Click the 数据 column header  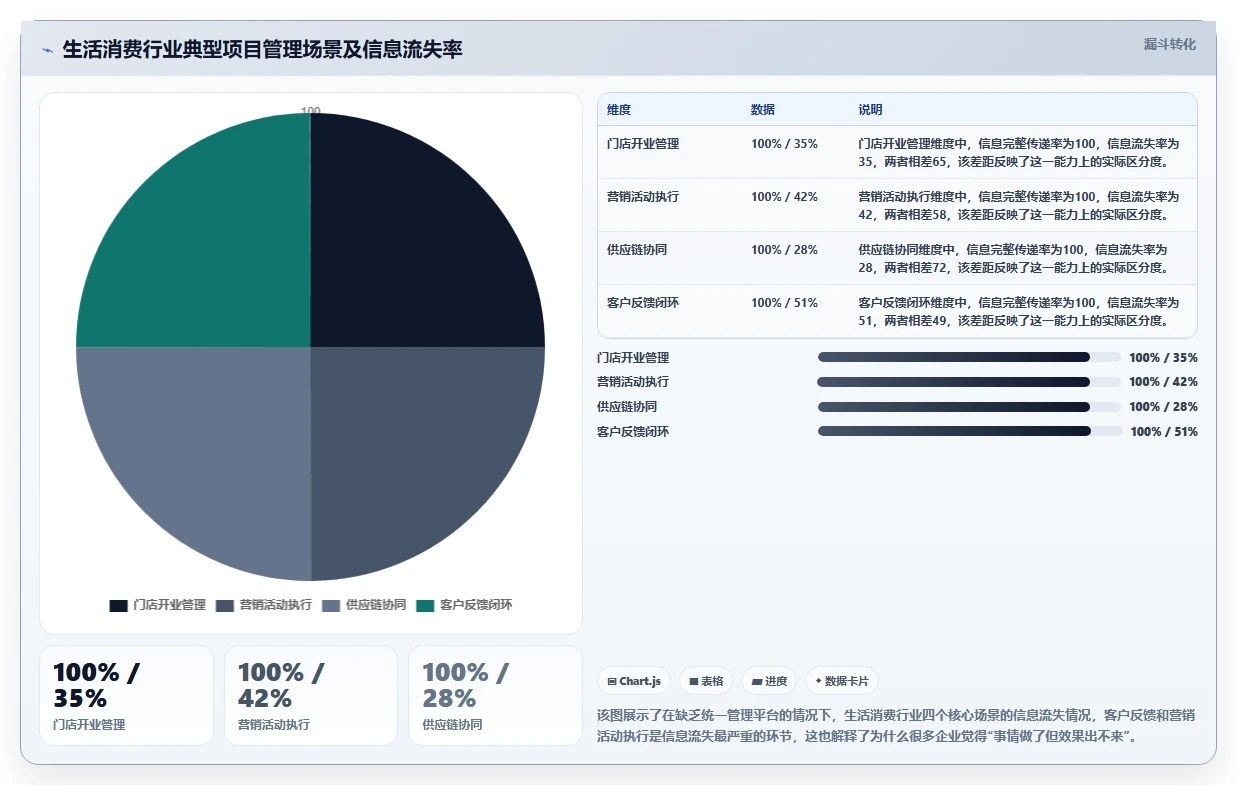pos(763,110)
